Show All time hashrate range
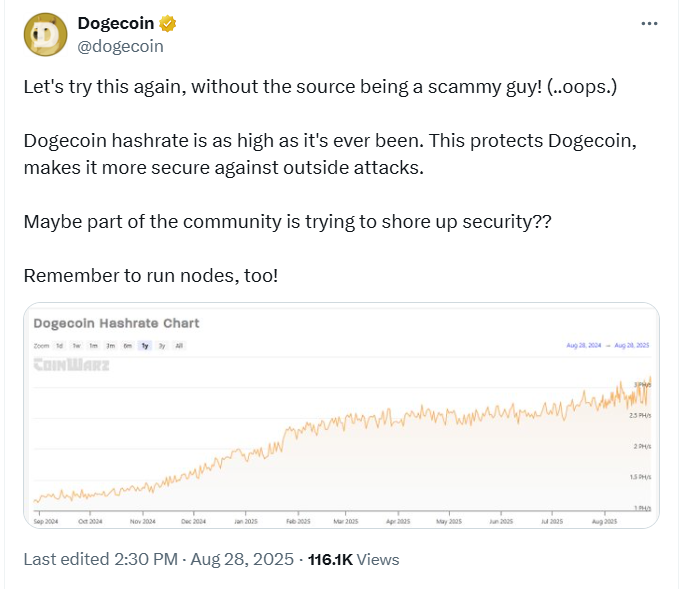The image size is (682, 589). 179,346
